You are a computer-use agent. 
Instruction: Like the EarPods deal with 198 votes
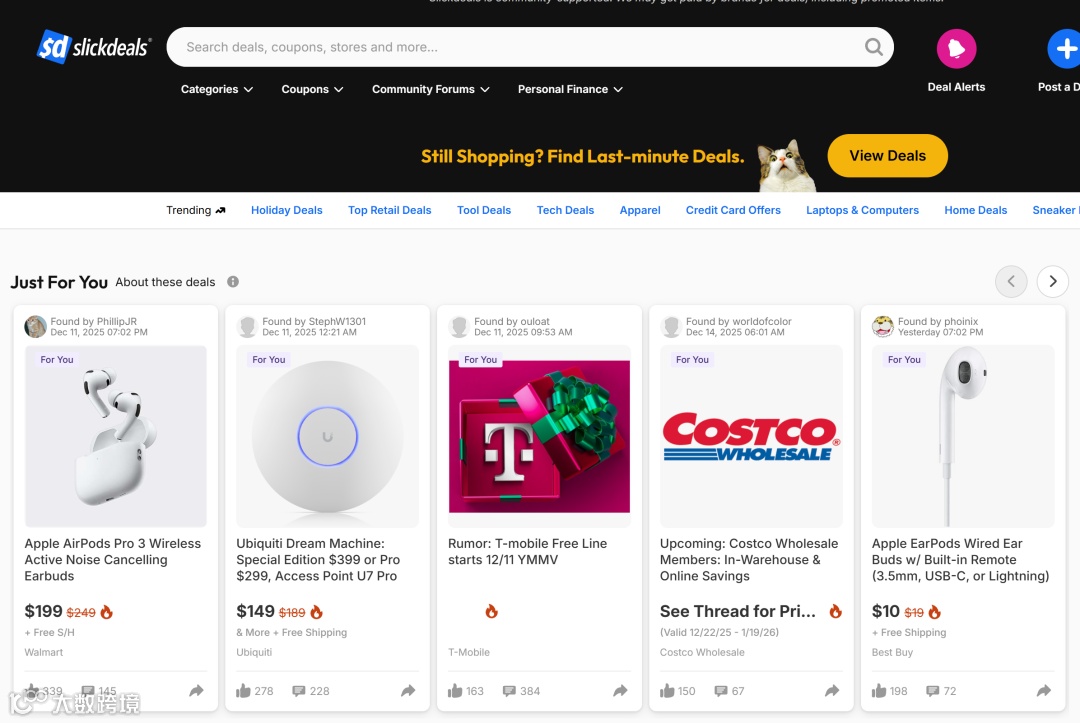pos(879,691)
